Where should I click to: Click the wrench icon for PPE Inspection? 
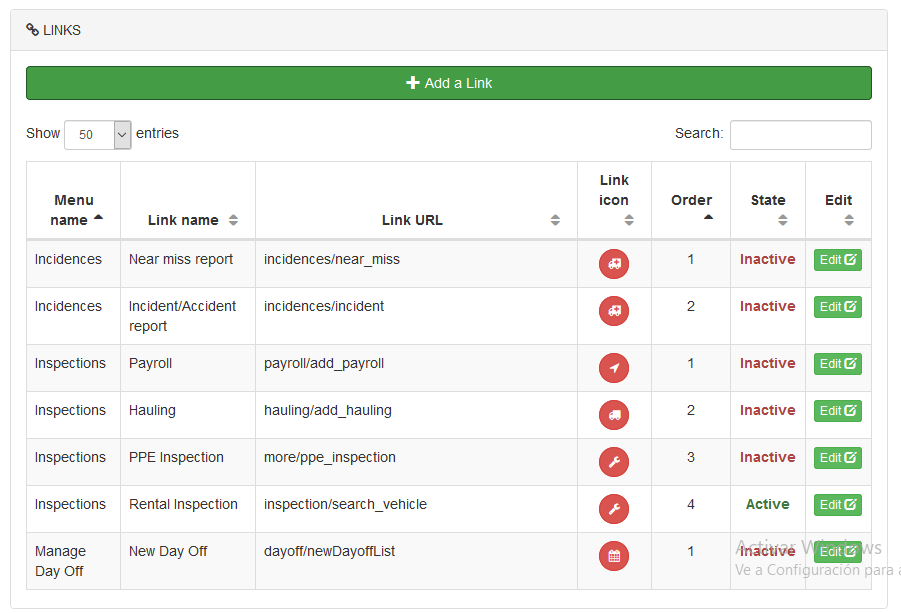[614, 462]
